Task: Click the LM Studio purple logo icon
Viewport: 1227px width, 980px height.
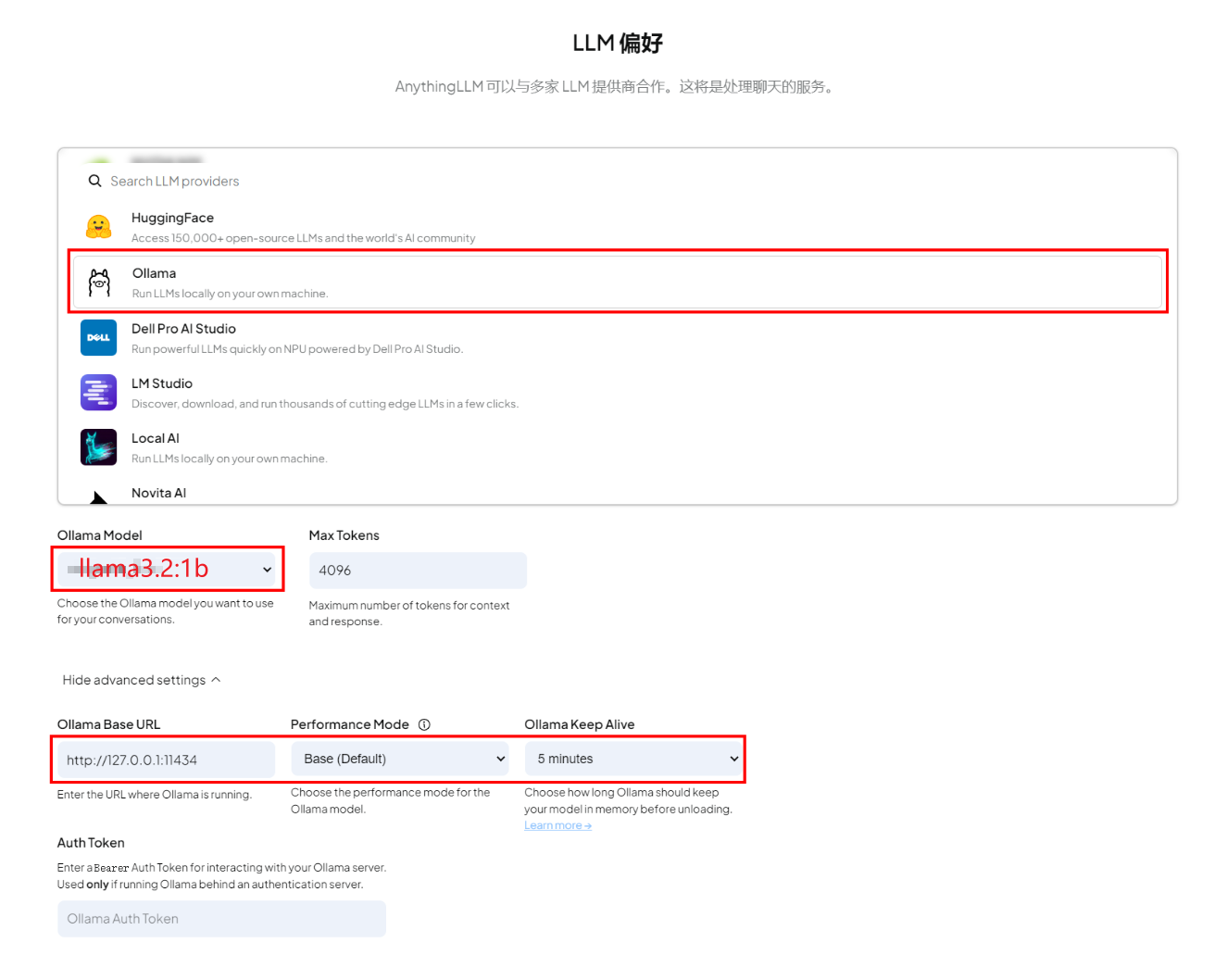Action: [x=98, y=393]
